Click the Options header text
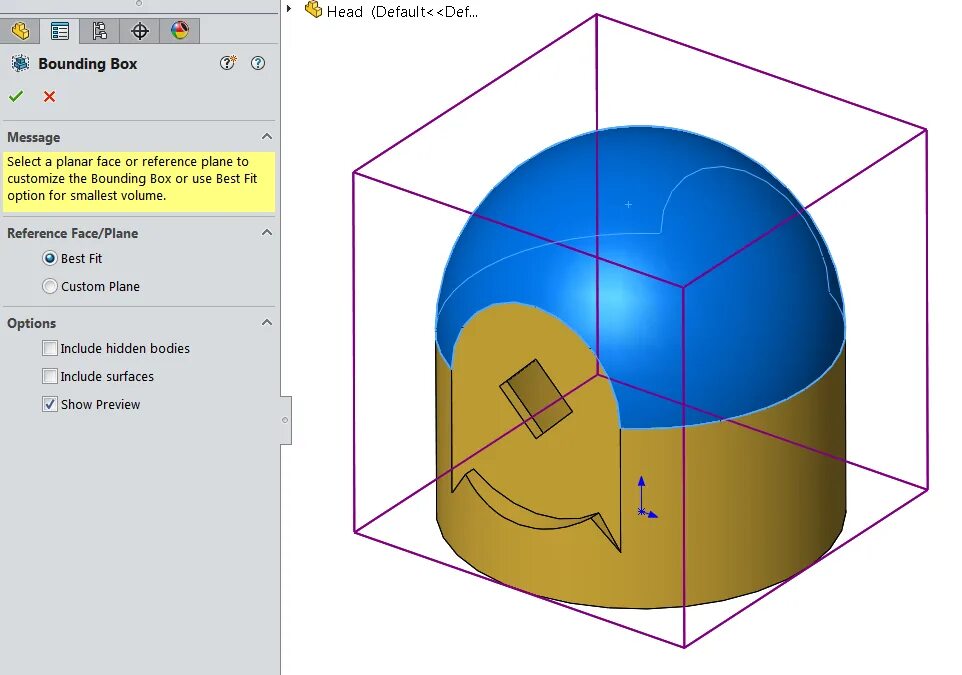 point(31,323)
